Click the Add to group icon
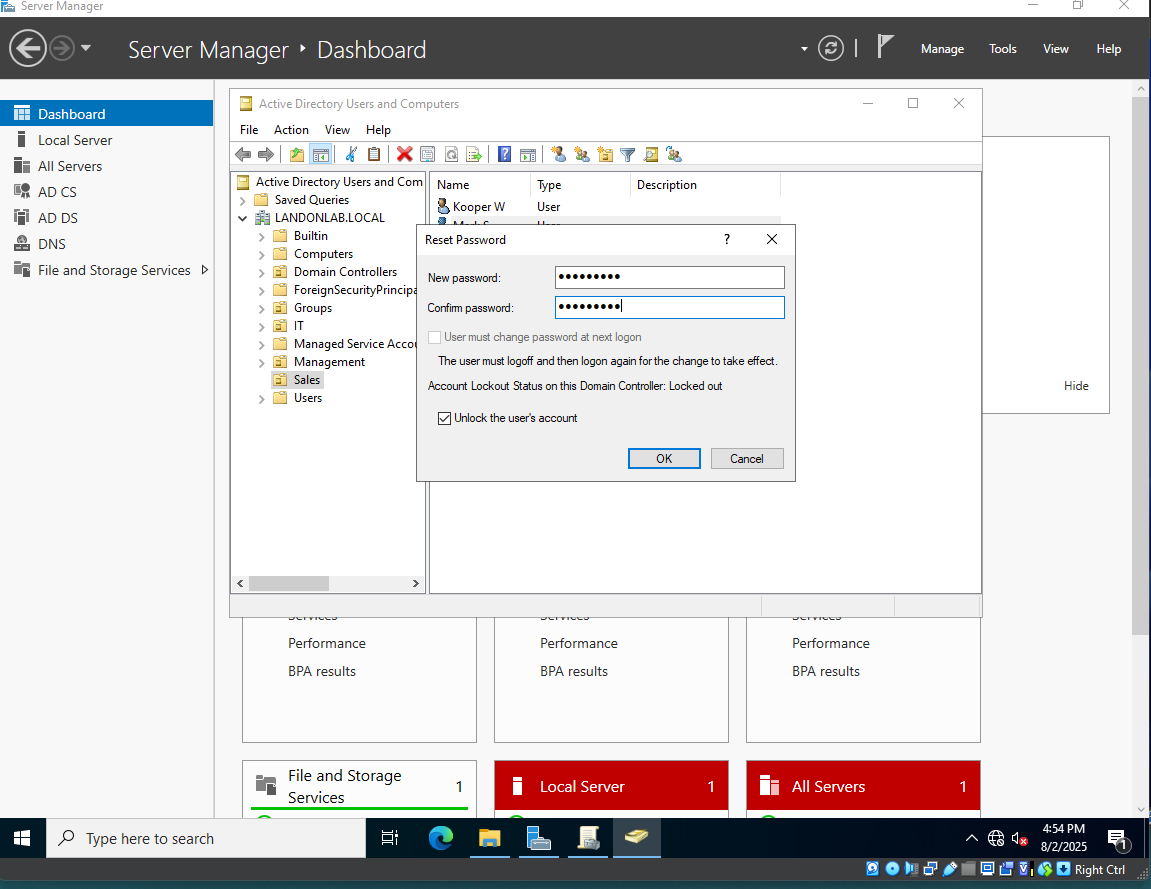 tap(674, 154)
